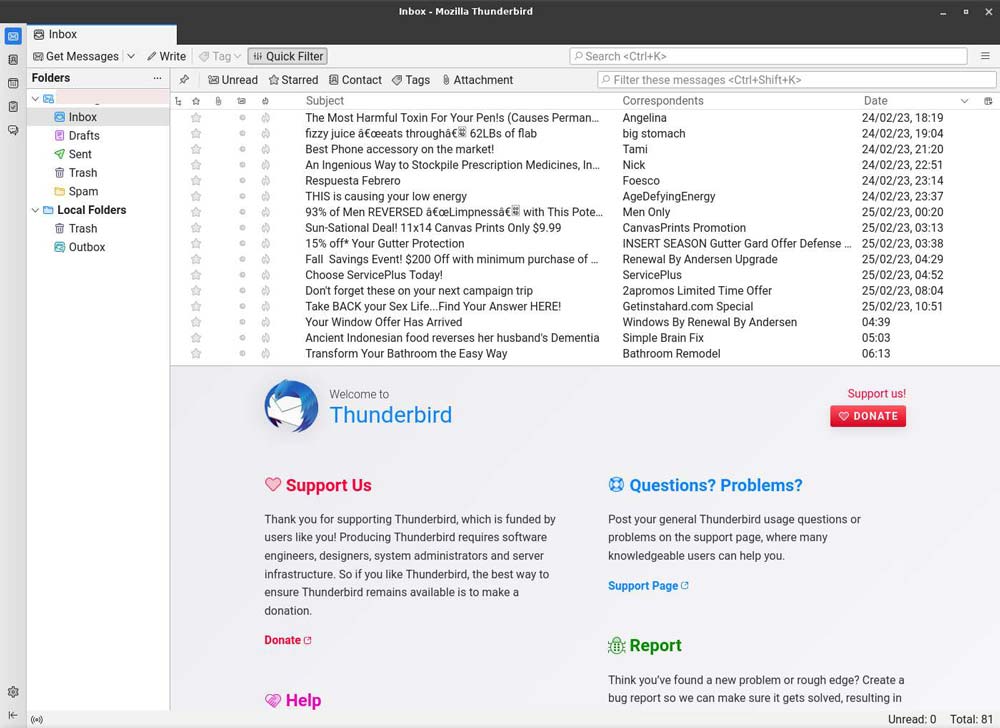Collapse the mail account folder tree
The image size is (1000, 728).
click(x=35, y=99)
